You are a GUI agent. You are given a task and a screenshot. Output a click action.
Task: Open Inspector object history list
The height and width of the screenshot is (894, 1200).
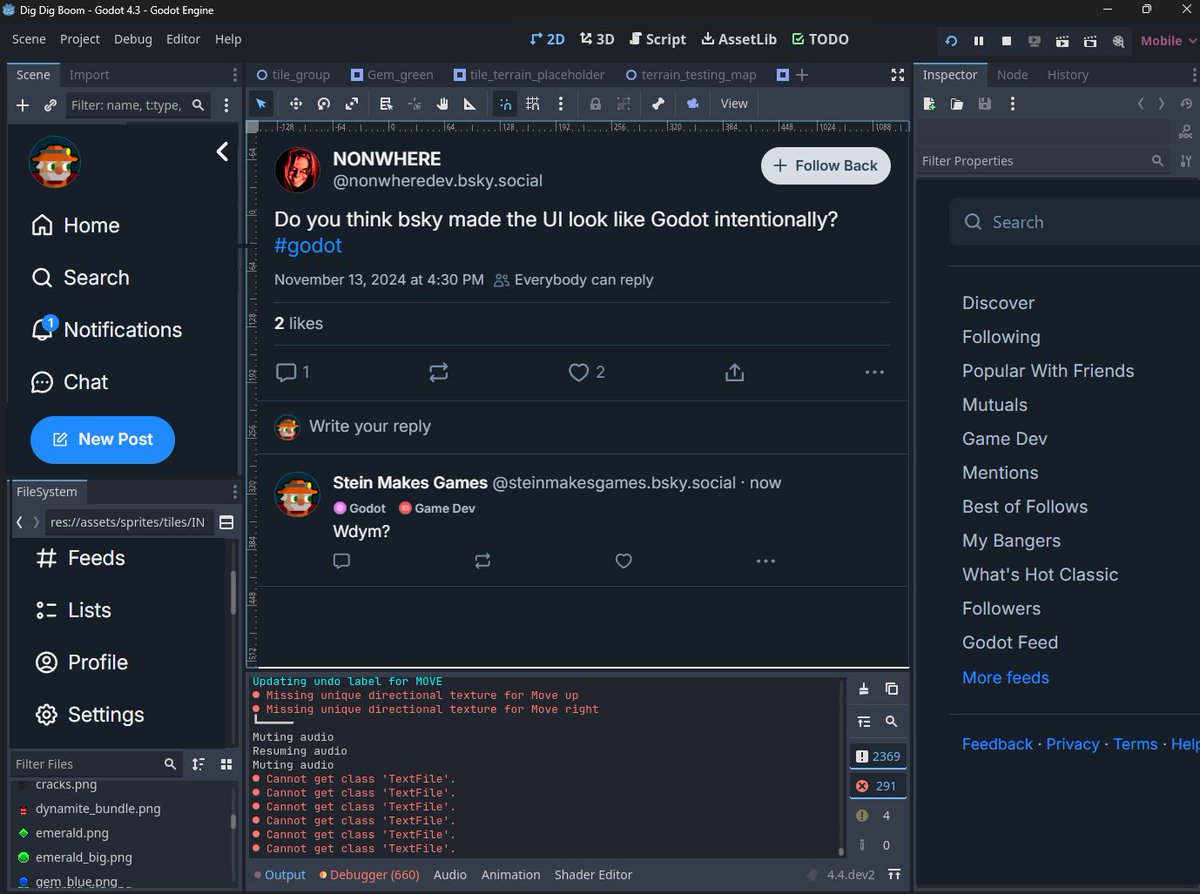click(x=1186, y=104)
